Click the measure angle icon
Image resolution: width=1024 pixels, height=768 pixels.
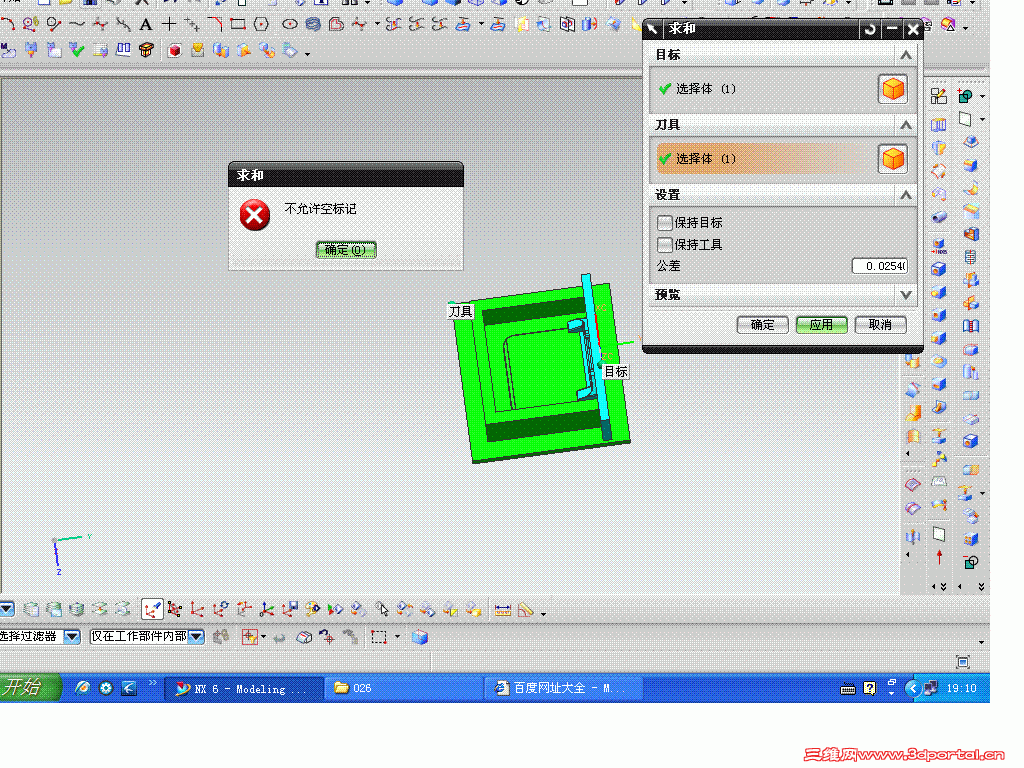pyautogui.click(x=526, y=611)
